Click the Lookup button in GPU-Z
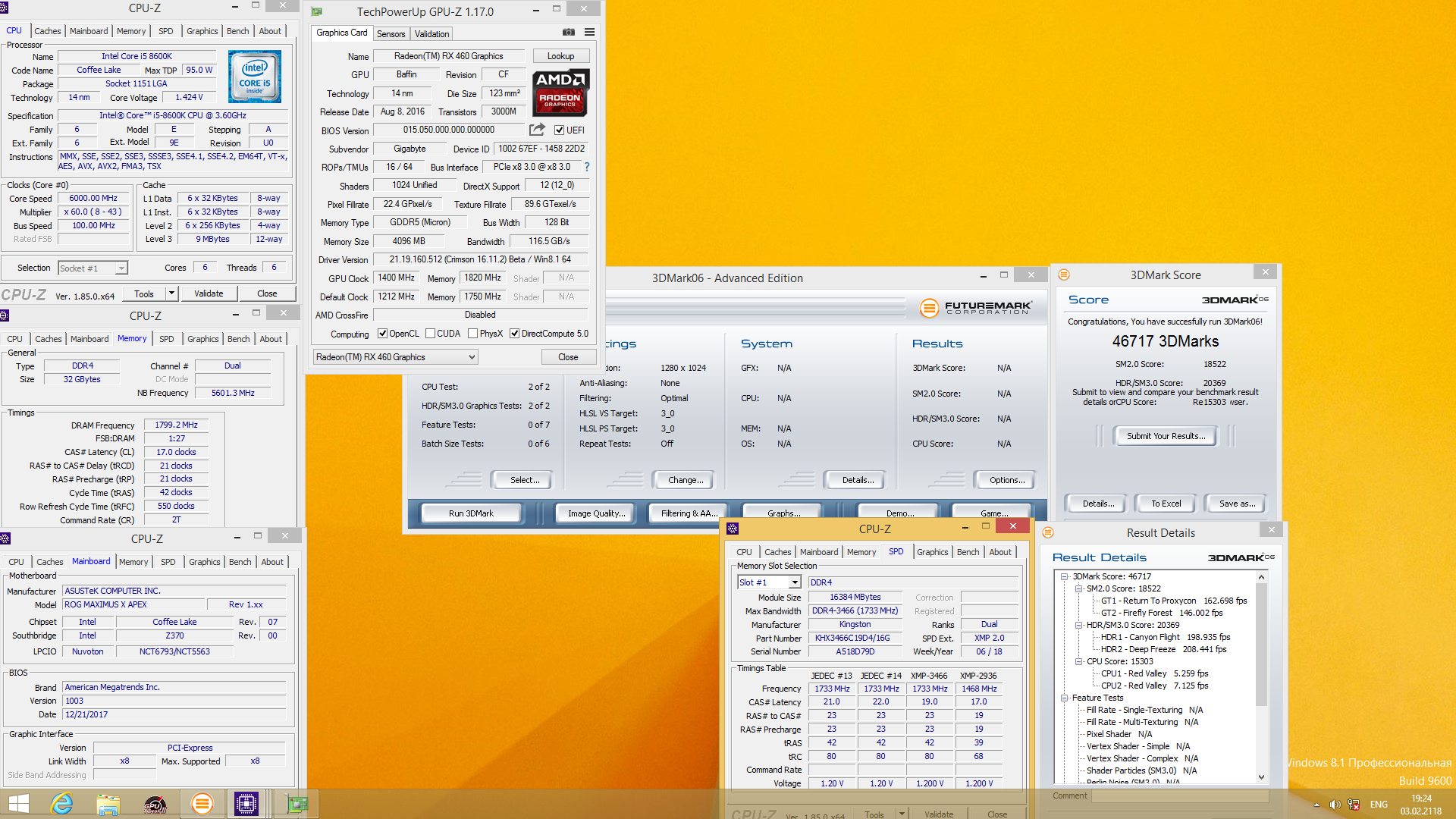1456x819 pixels. [560, 56]
